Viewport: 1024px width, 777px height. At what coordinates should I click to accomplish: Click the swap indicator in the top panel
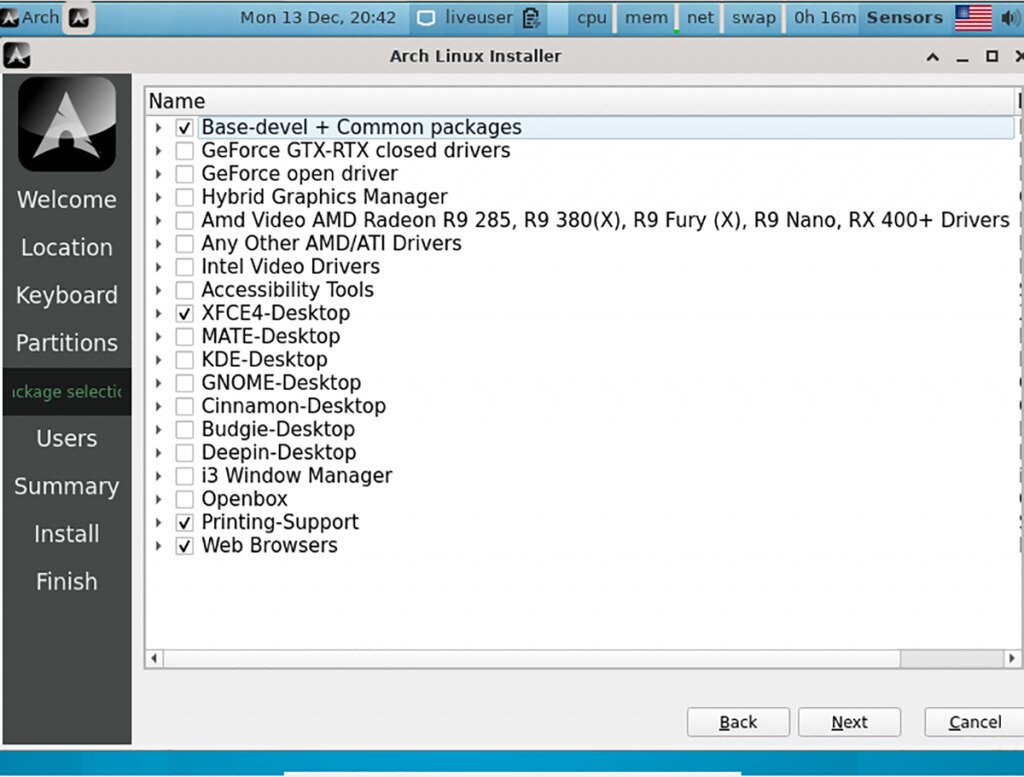point(753,17)
